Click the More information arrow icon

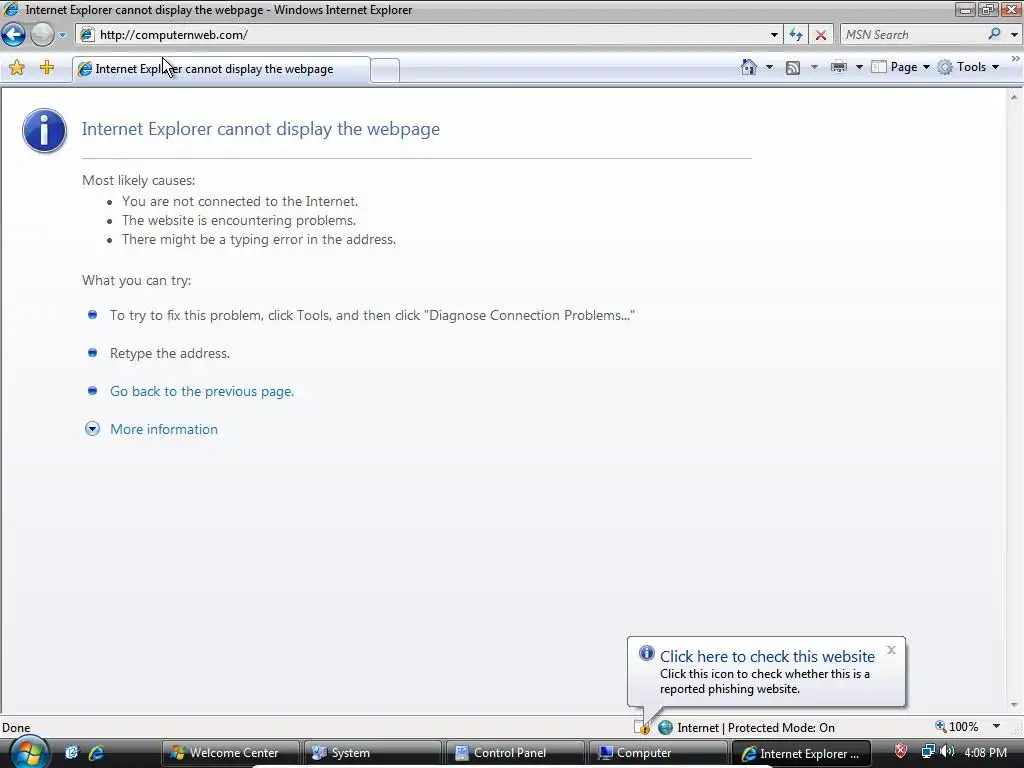coord(93,429)
